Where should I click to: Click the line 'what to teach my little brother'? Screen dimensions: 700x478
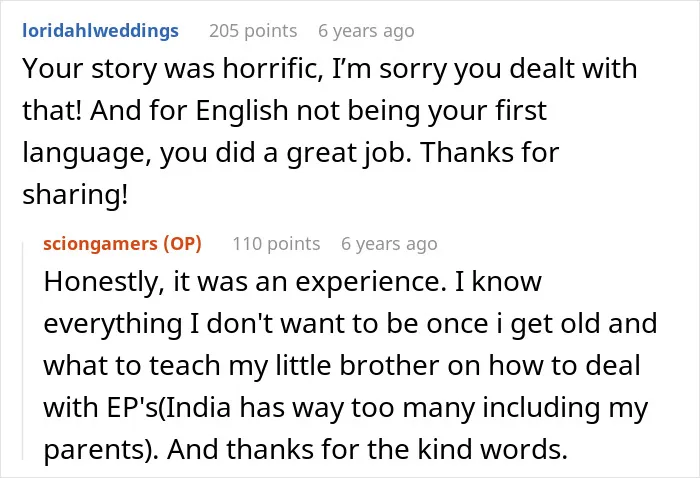(342, 366)
